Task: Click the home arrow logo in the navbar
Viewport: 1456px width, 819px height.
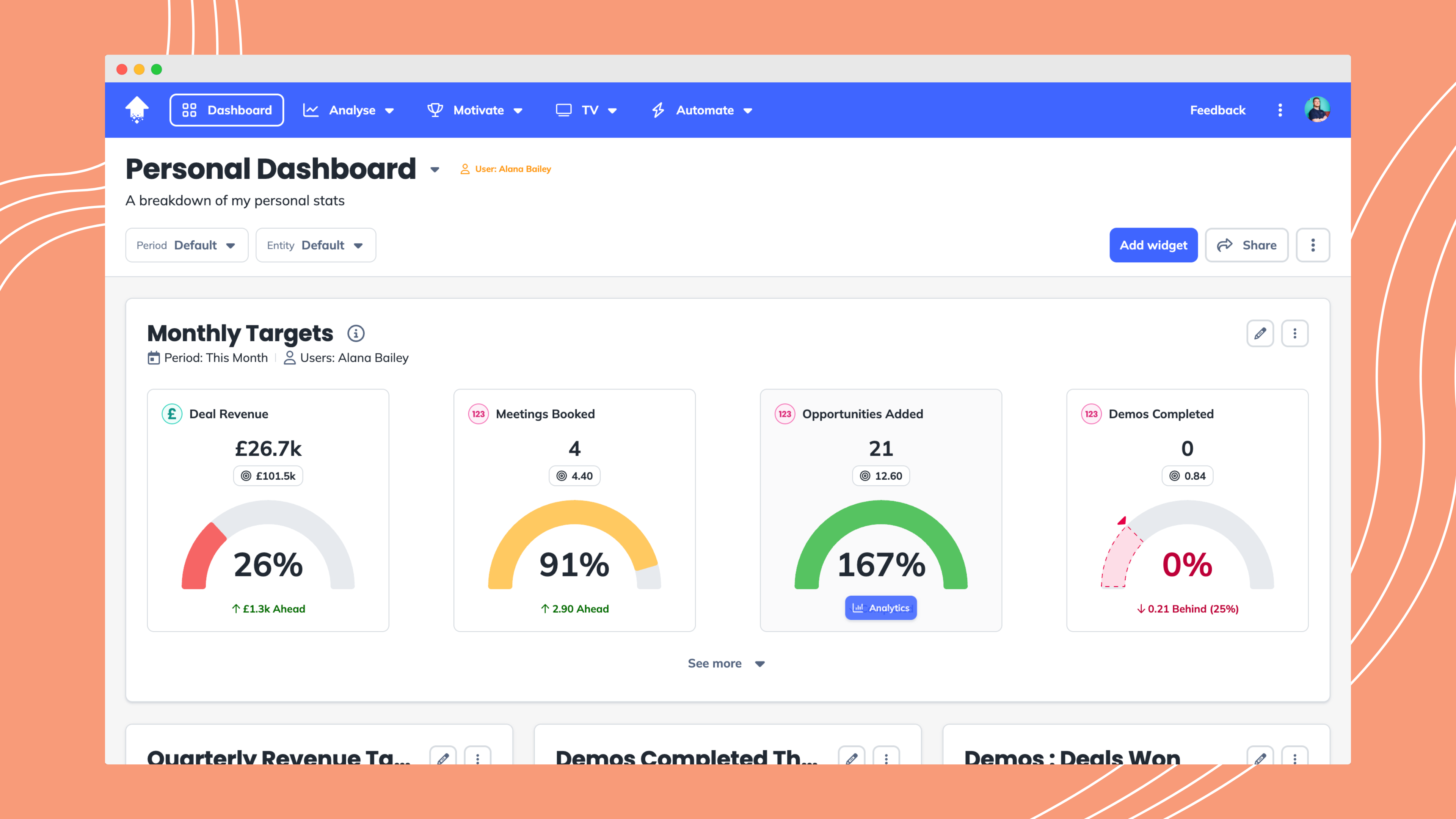Action: pyautogui.click(x=136, y=110)
